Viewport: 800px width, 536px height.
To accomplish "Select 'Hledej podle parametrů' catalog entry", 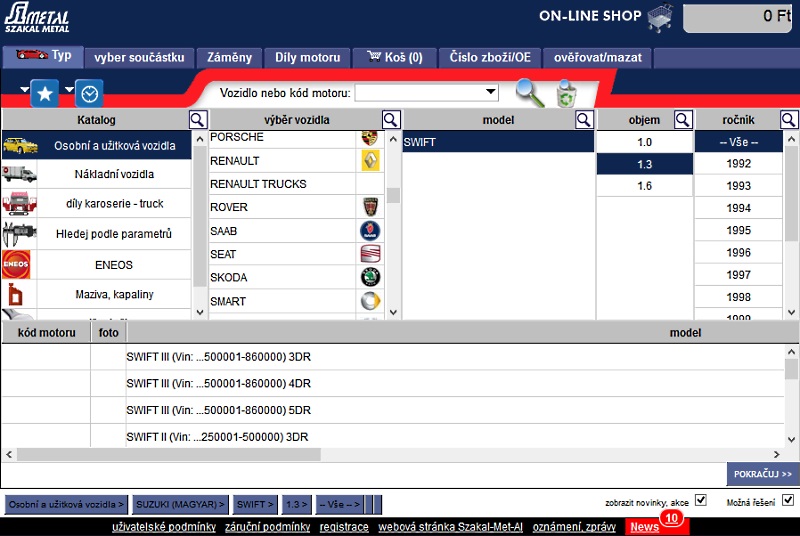I will point(114,234).
